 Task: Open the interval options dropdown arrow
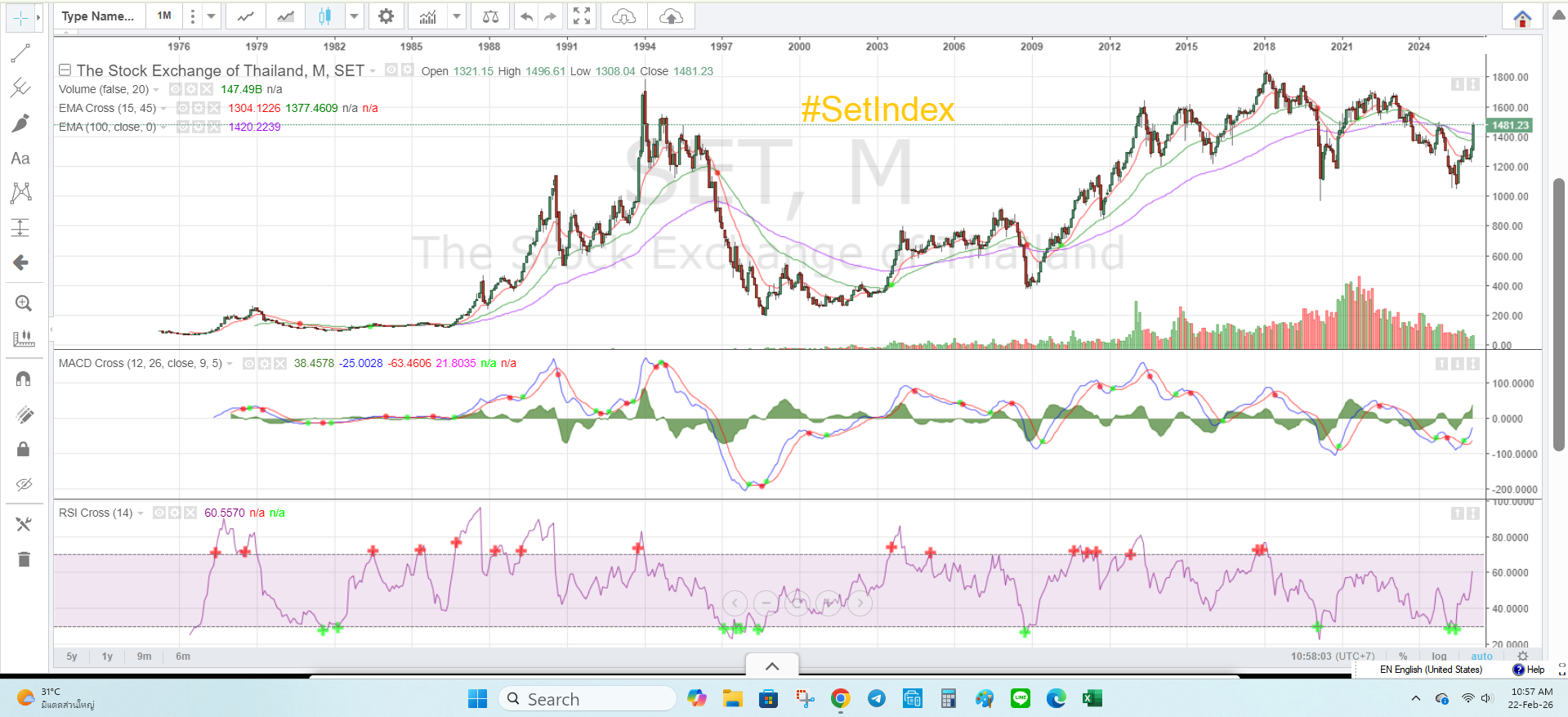pyautogui.click(x=211, y=16)
